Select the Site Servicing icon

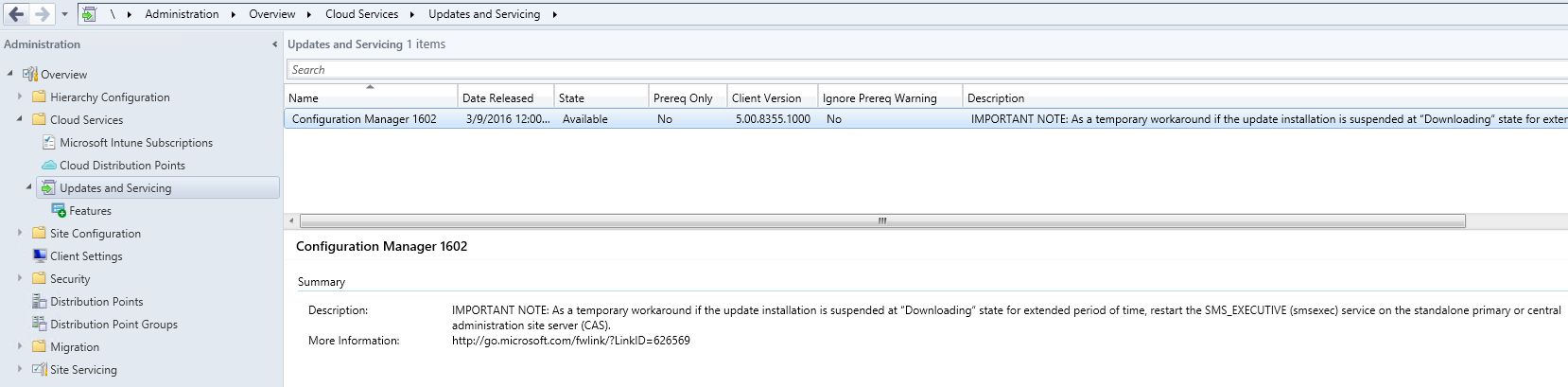tap(40, 370)
